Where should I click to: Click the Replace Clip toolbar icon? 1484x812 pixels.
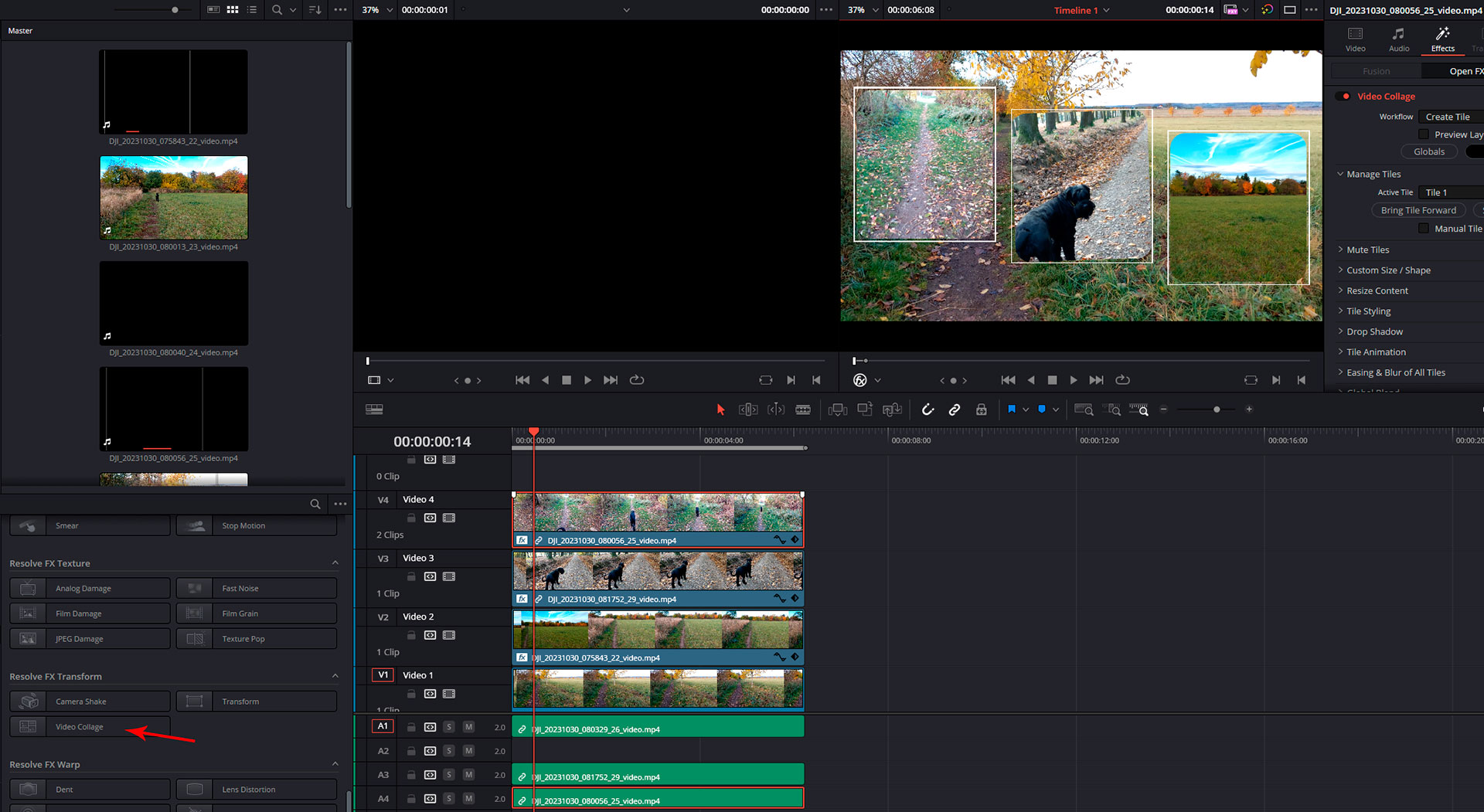pyautogui.click(x=892, y=409)
